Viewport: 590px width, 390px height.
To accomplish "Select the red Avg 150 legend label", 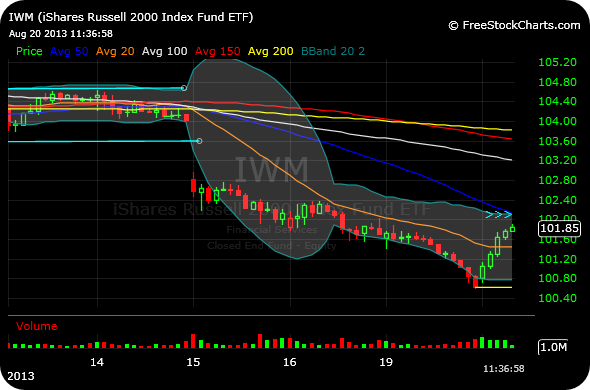I will point(217,51).
